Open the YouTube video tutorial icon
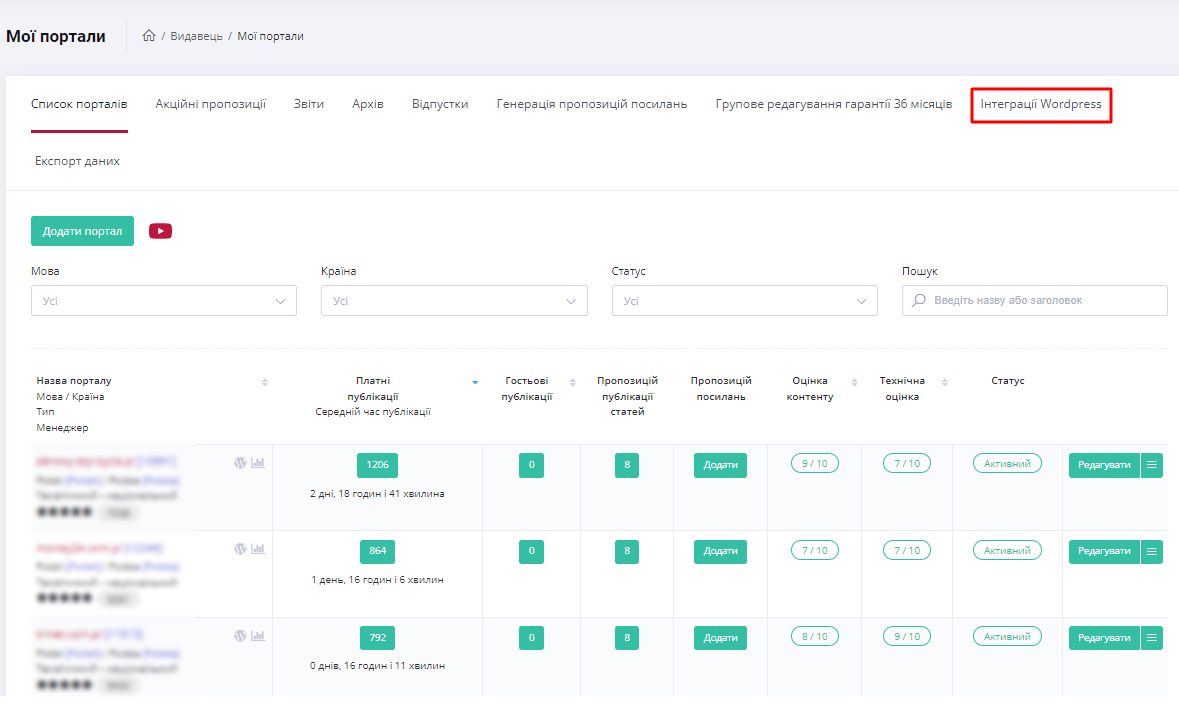This screenshot has width=1179, height=728. 160,231
